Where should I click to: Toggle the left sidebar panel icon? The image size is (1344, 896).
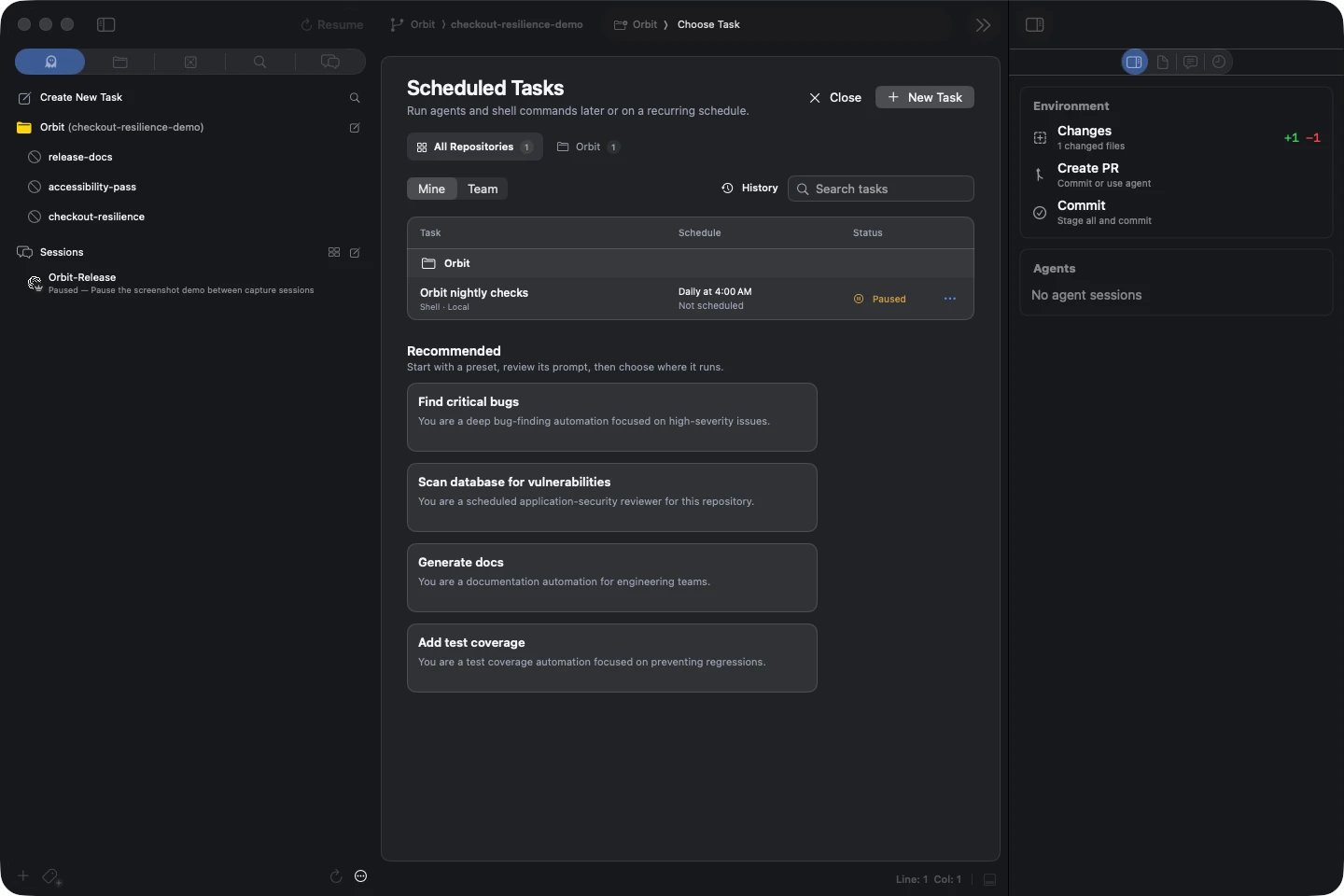coord(106,24)
